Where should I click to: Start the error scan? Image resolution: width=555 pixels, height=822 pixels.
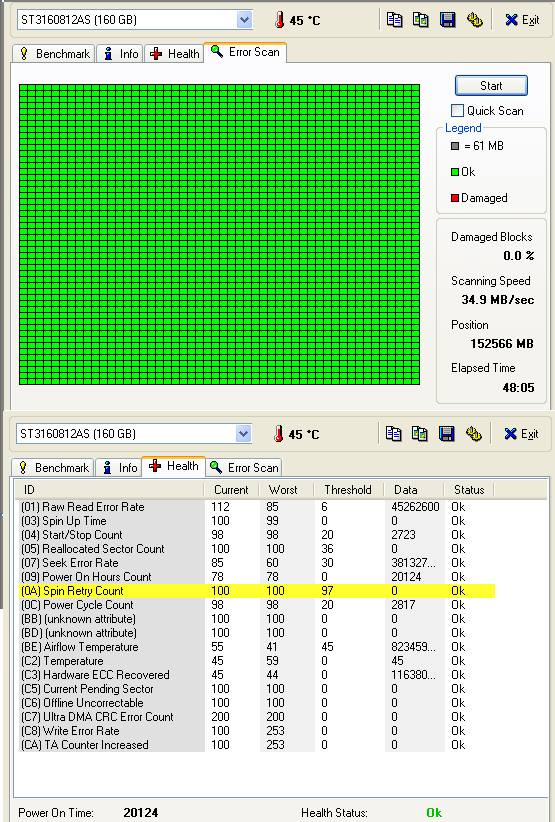pyautogui.click(x=491, y=85)
